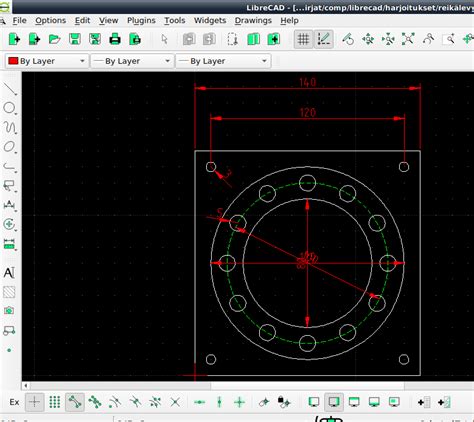This screenshot has width=474, height=422.
Task: Toggle Snap Distance
Action: point(155,402)
